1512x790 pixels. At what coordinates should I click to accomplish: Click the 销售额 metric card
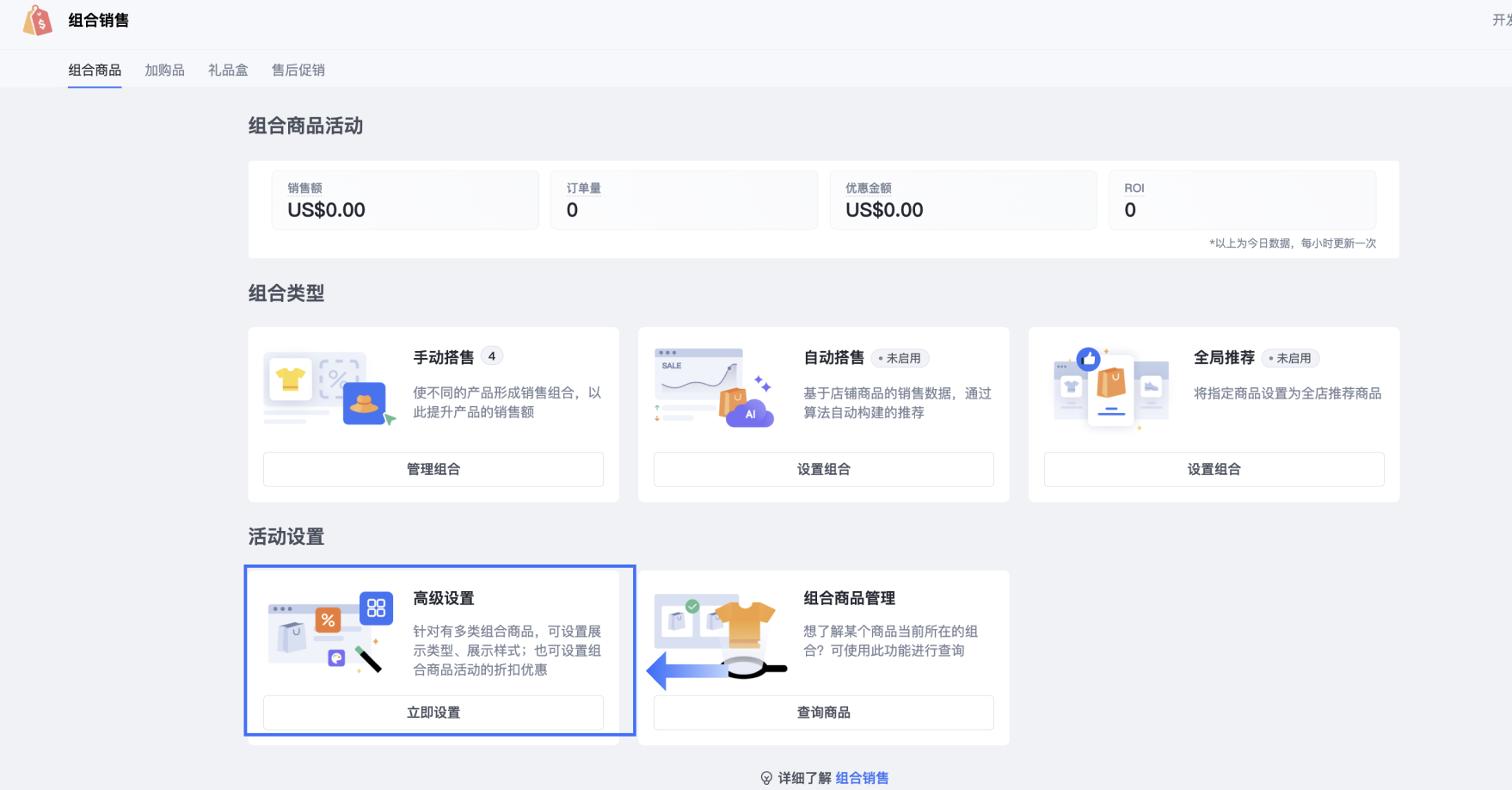point(405,200)
